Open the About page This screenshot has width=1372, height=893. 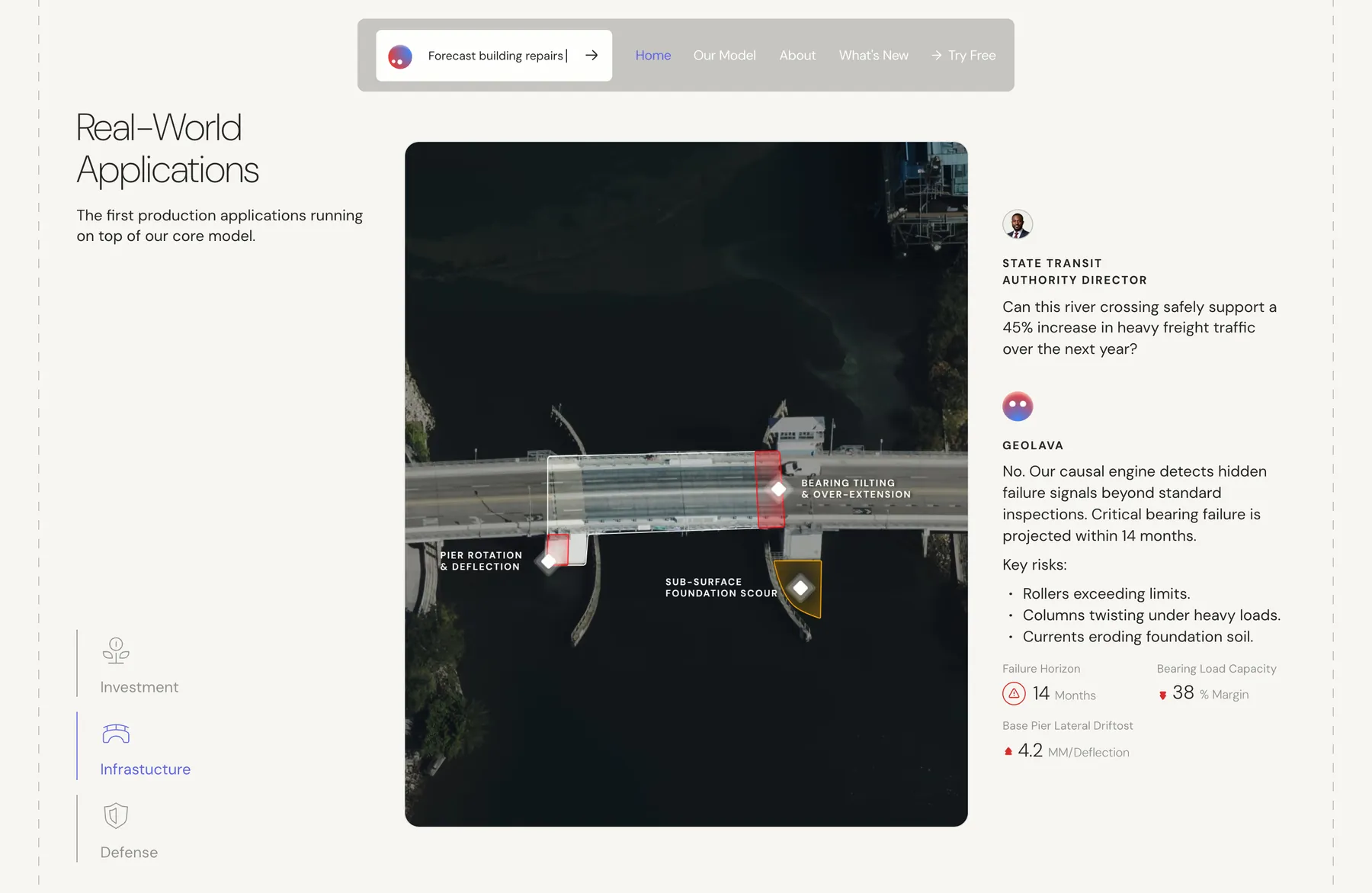(x=797, y=56)
